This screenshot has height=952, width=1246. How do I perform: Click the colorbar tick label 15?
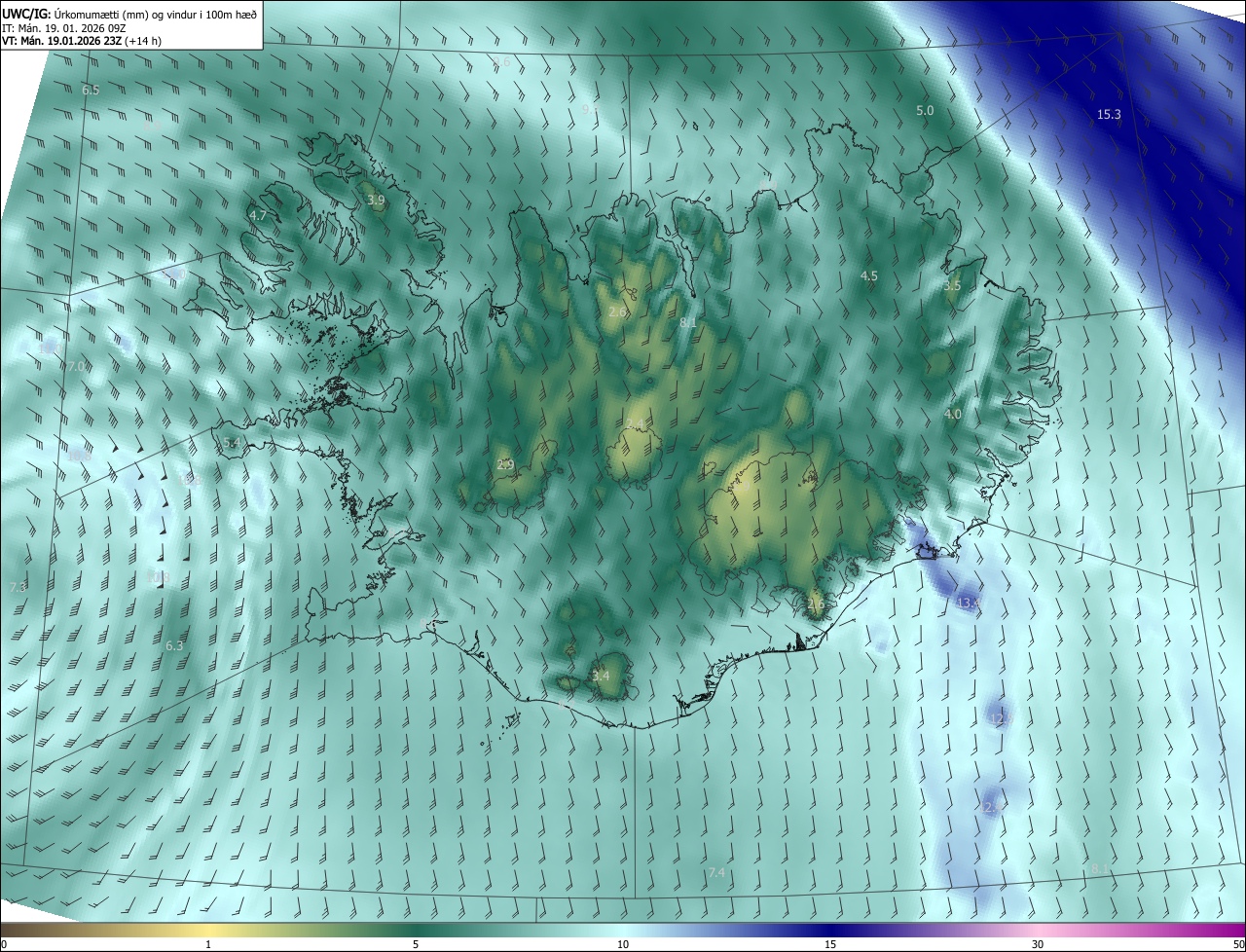(x=830, y=944)
